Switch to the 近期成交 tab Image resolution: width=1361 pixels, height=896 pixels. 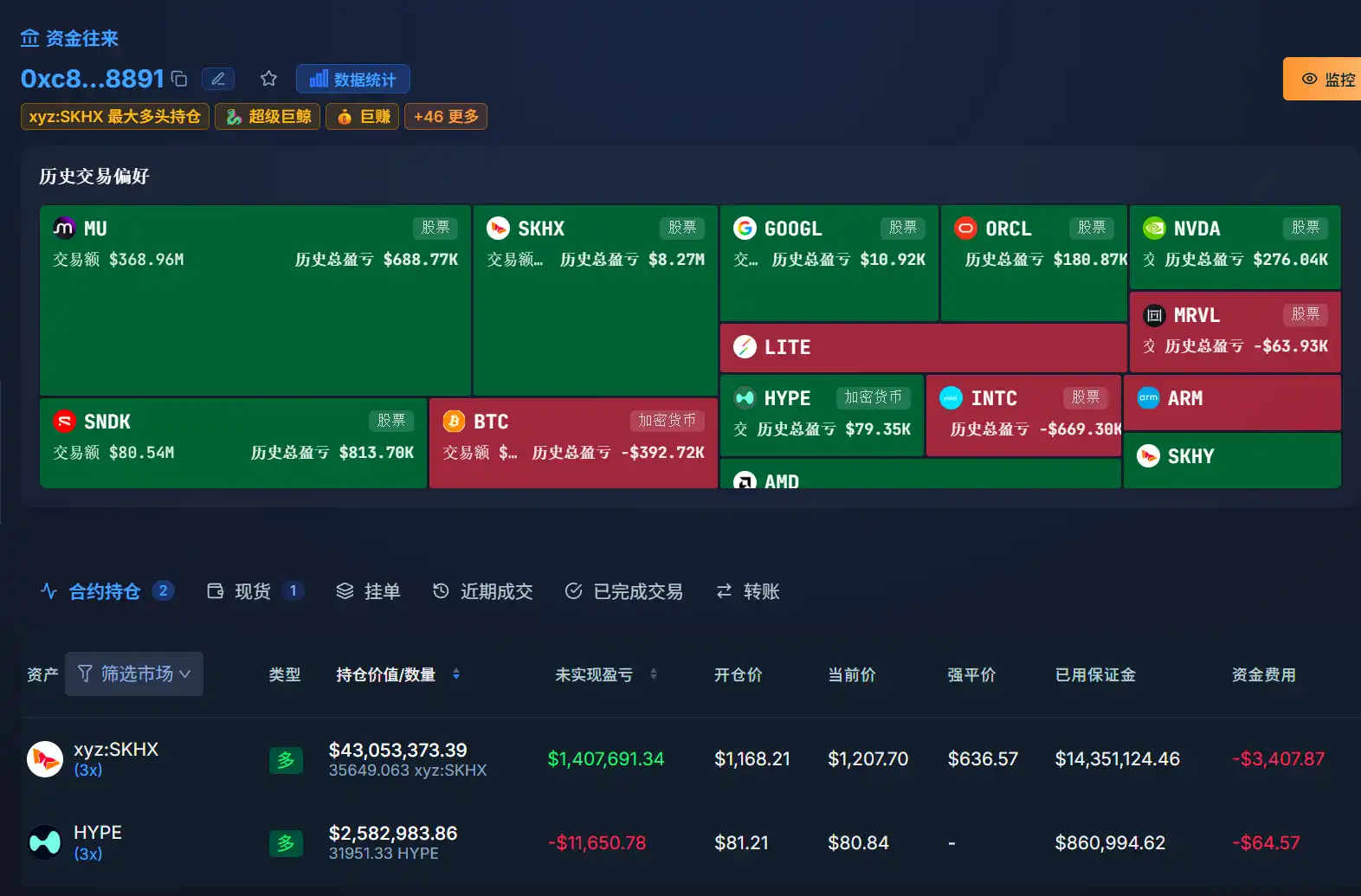tap(482, 591)
